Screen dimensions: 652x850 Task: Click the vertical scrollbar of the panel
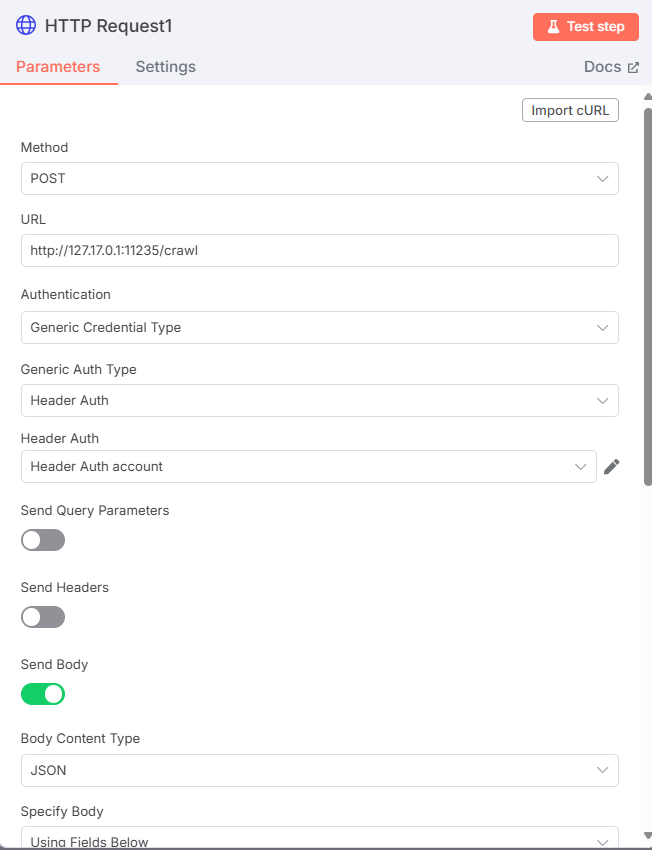click(x=647, y=300)
